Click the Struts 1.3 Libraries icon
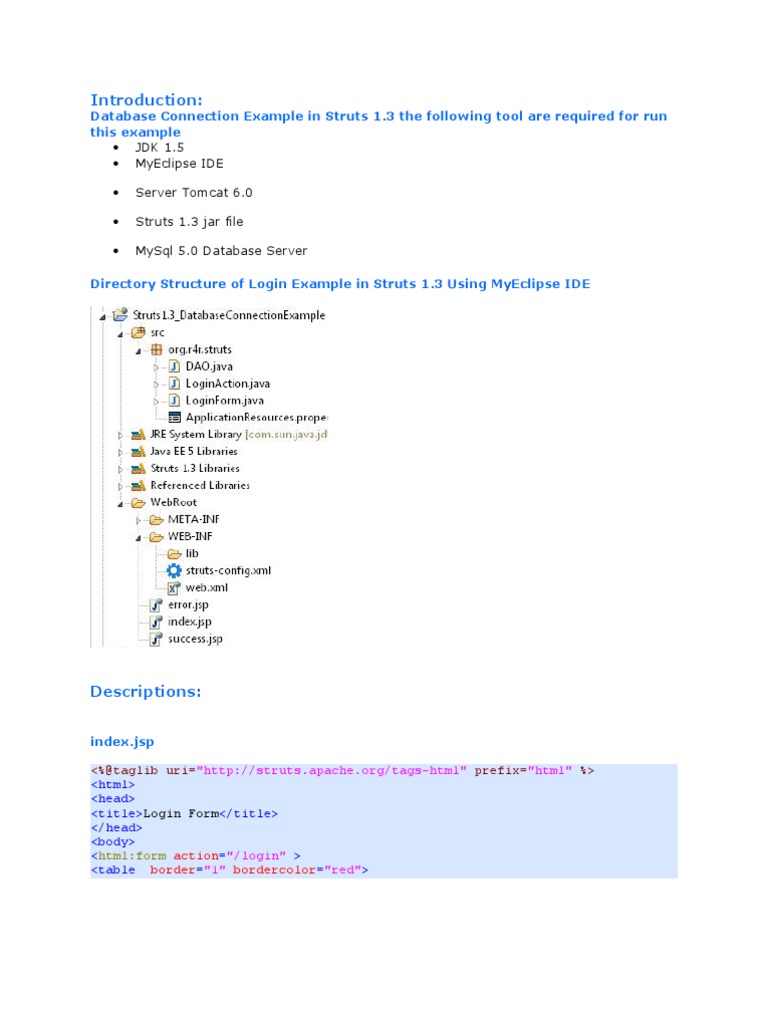This screenshot has height=1024, width=768. [x=138, y=468]
